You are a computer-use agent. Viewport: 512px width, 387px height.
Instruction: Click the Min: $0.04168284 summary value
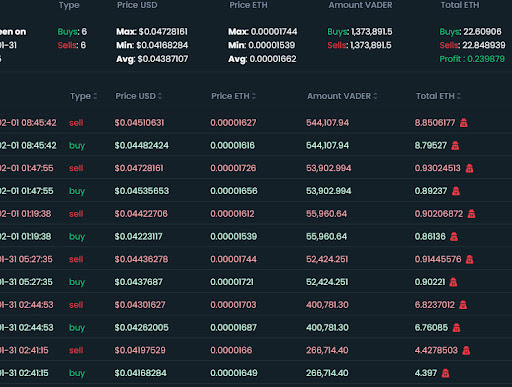(x=152, y=45)
